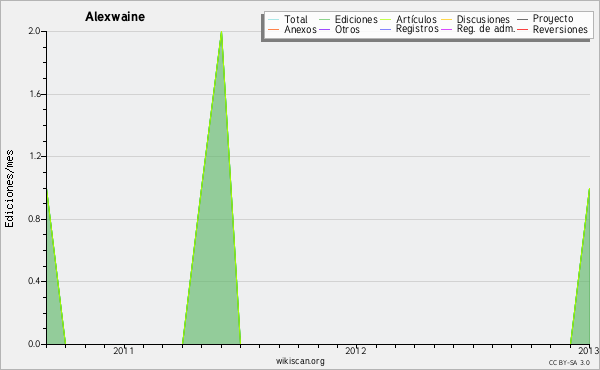The image size is (600, 370).
Task: Click the green peak near 2013
Action: click(x=588, y=190)
